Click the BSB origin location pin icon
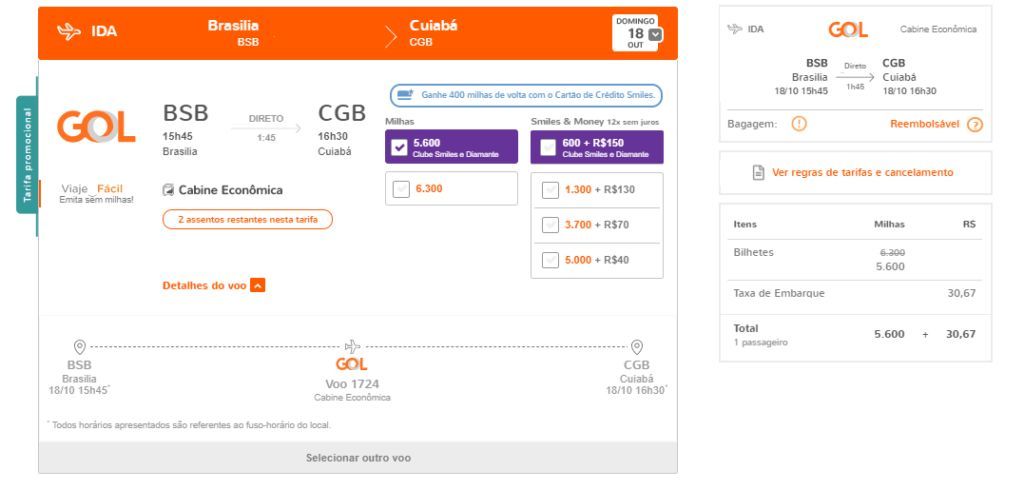This screenshot has width=1024, height=490. (x=80, y=347)
